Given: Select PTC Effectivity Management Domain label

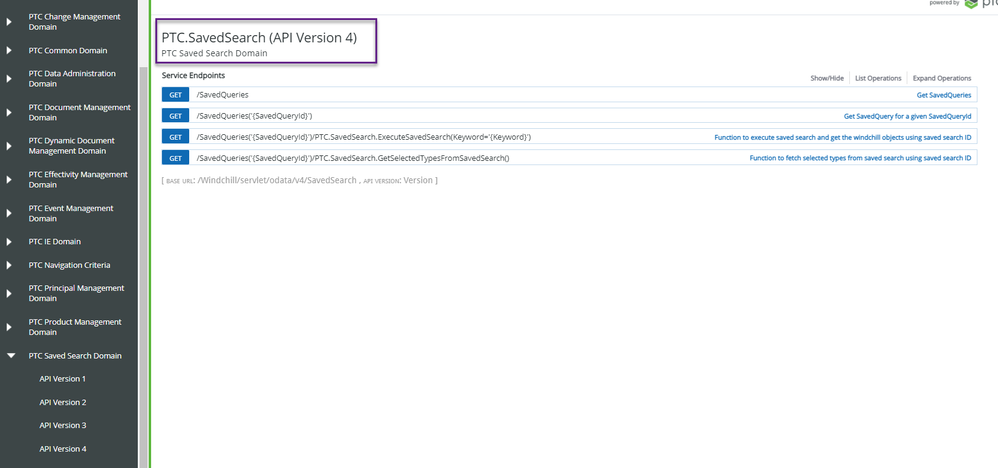Looking at the screenshot, I should 78,180.
